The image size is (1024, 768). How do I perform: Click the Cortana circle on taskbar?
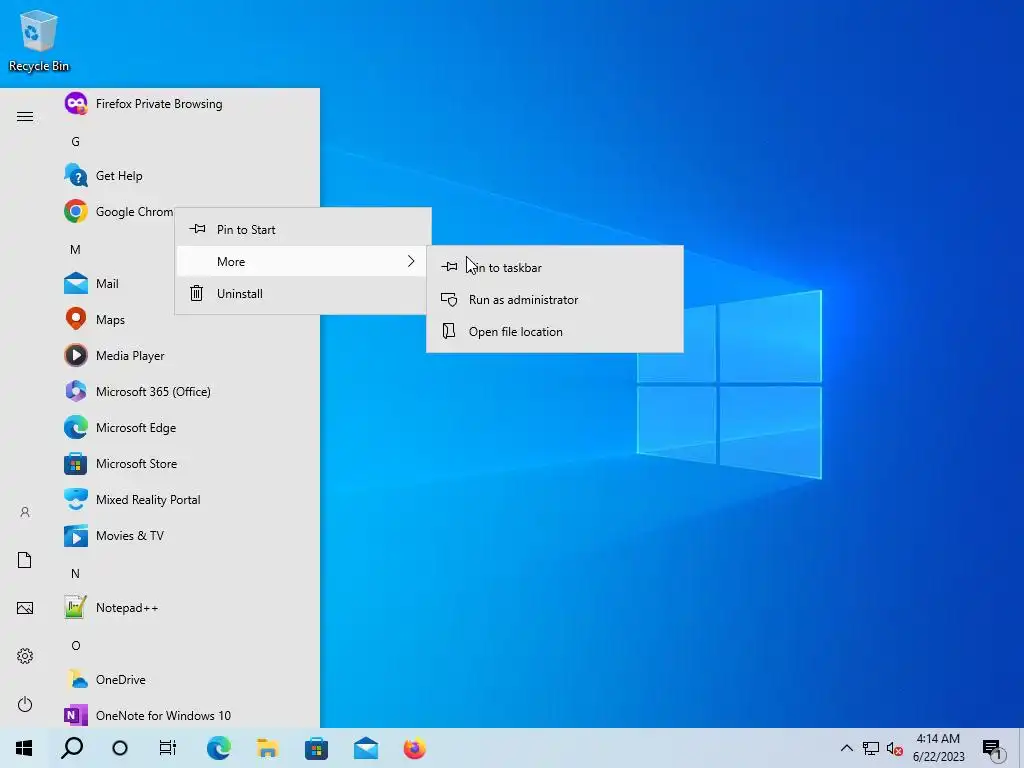click(x=120, y=748)
